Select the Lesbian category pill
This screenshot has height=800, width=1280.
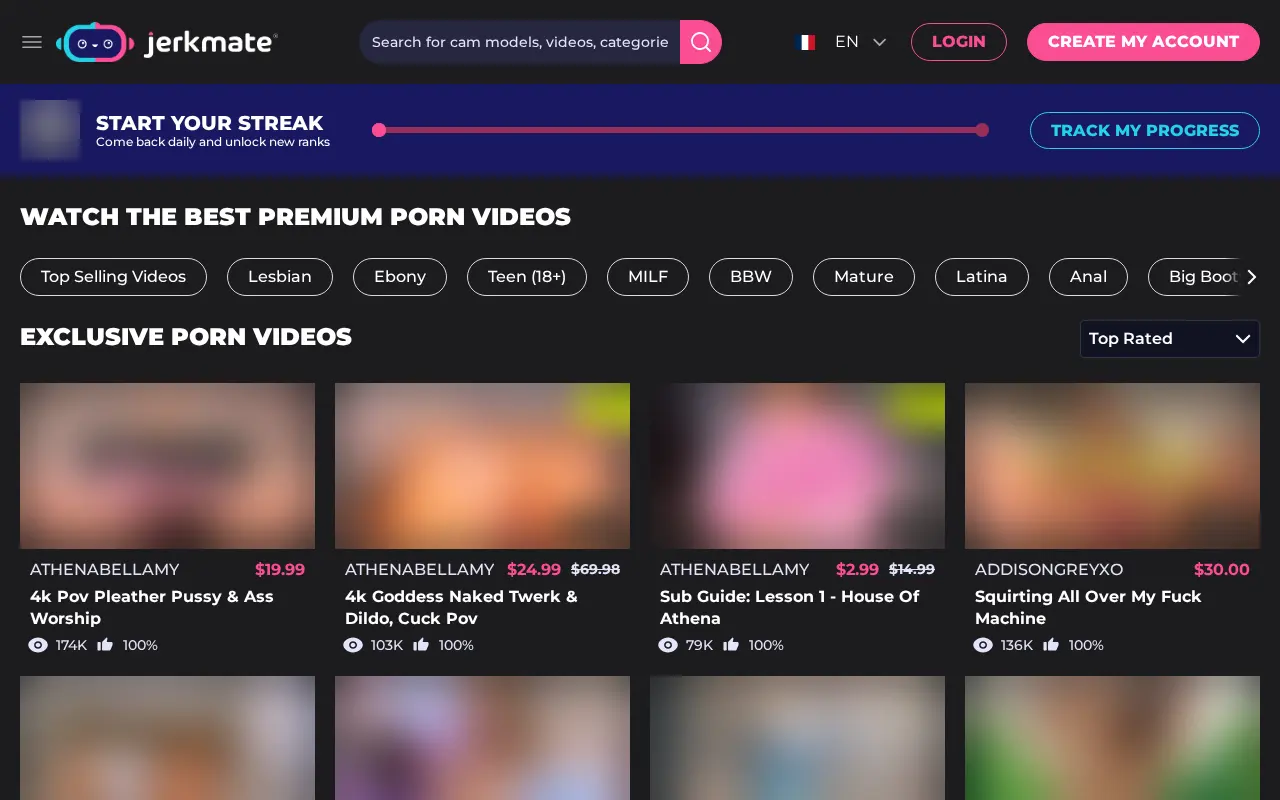(280, 277)
